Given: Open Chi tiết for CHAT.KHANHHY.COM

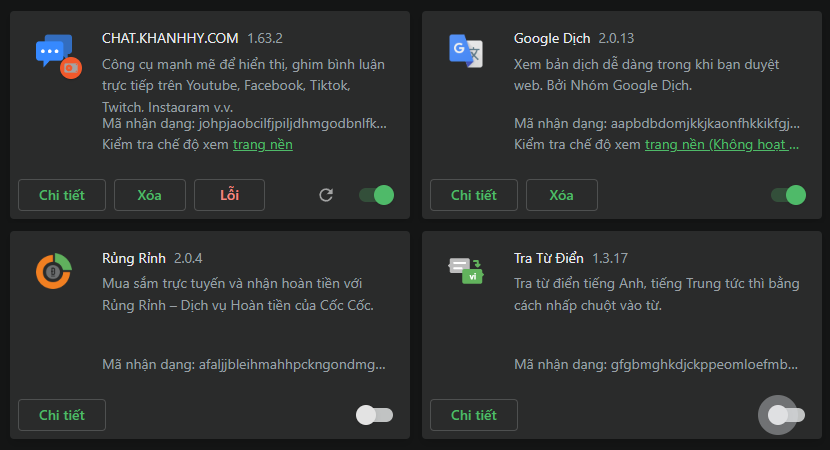Looking at the screenshot, I should pyautogui.click(x=62, y=195).
